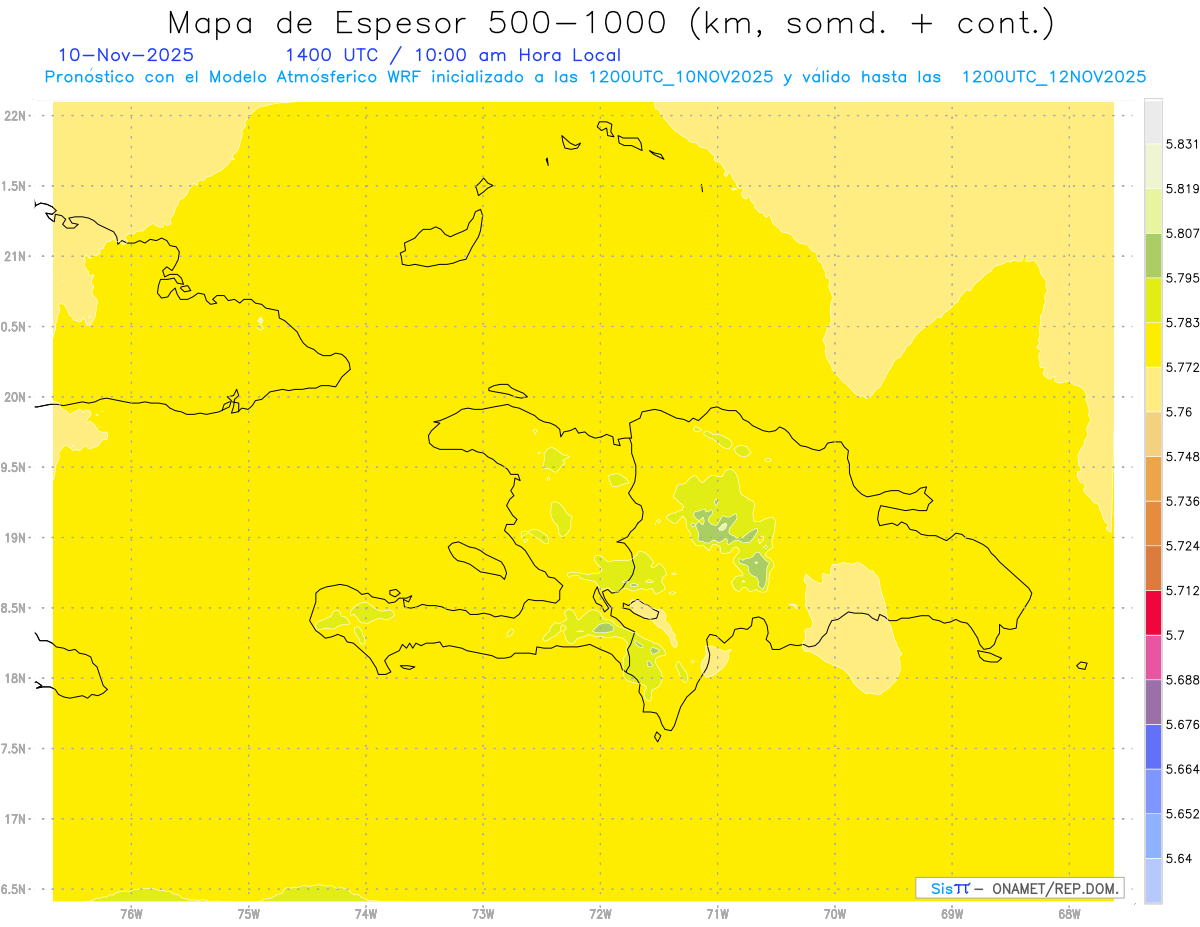Select the pink swatch between 5.7 and 5.688
The image size is (1200, 927).
(x=1153, y=656)
